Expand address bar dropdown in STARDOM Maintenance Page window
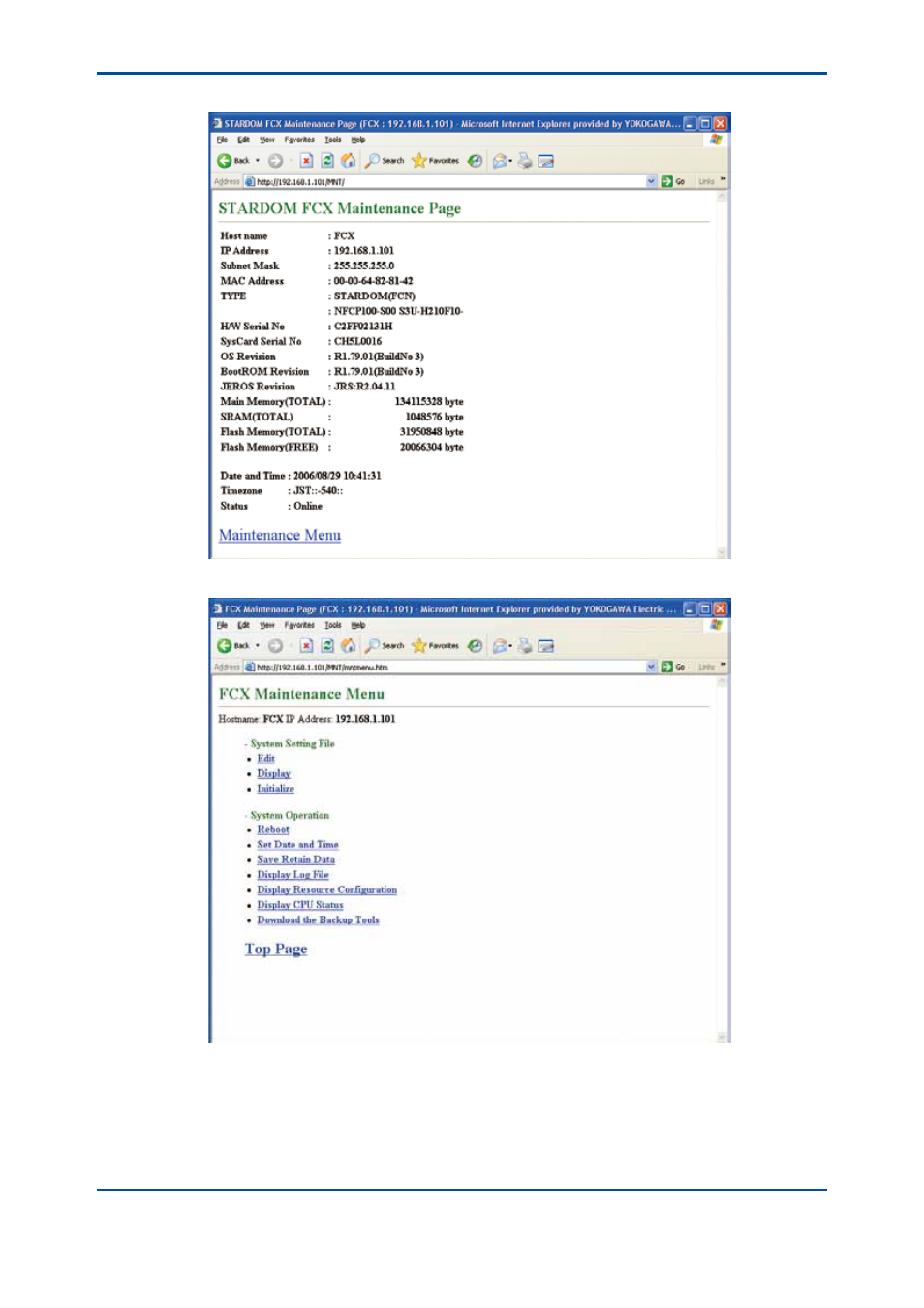924x1308 pixels. pyautogui.click(x=652, y=181)
